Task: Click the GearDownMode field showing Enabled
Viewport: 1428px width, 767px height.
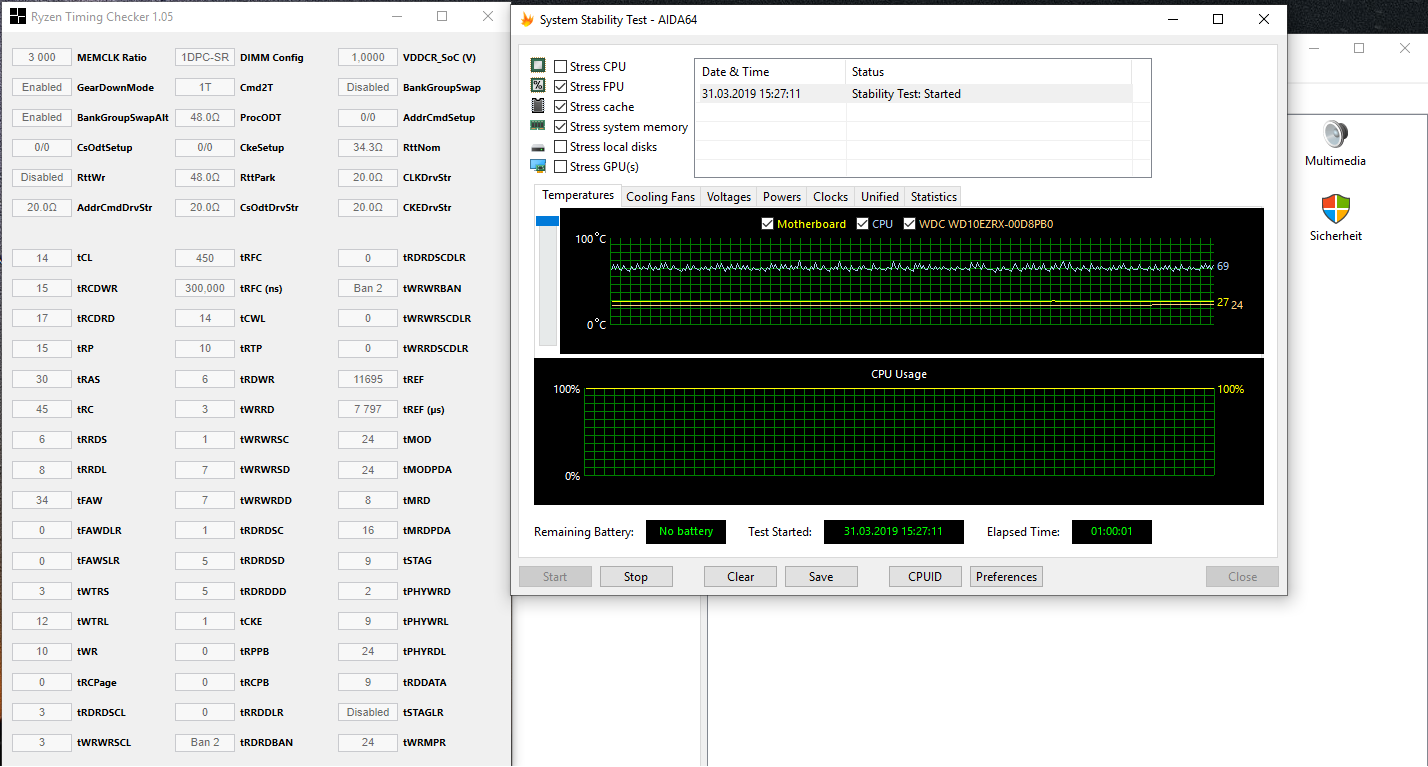Action: [x=42, y=88]
